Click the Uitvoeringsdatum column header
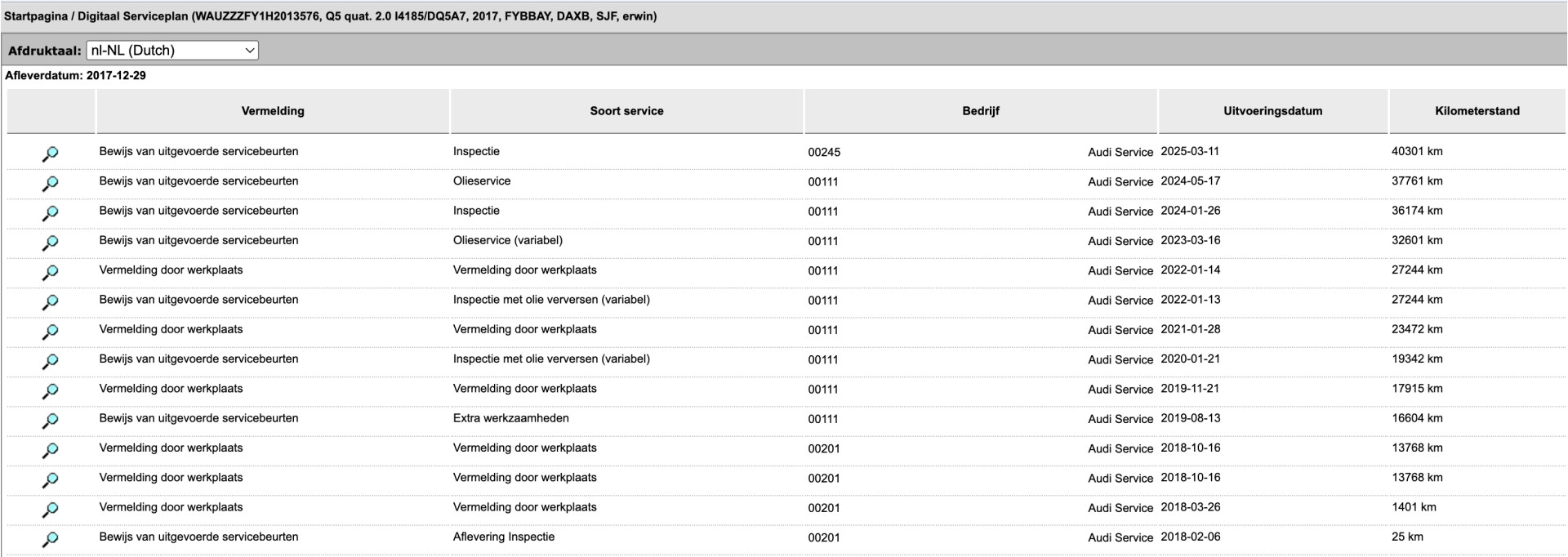 pyautogui.click(x=1272, y=111)
